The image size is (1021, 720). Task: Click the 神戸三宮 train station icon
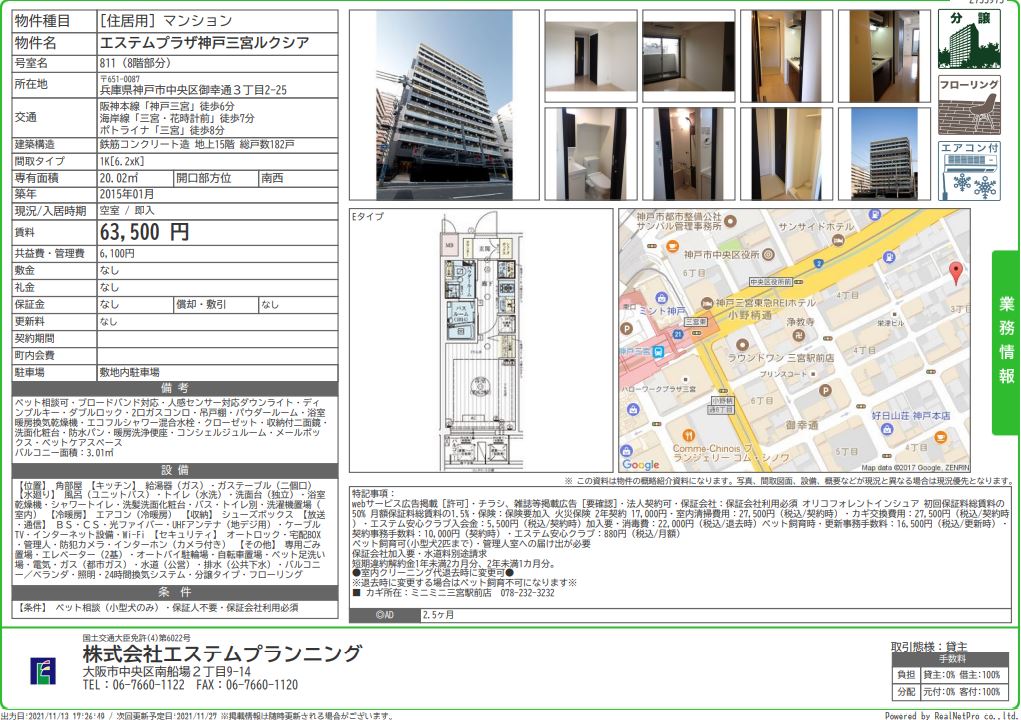click(x=659, y=352)
